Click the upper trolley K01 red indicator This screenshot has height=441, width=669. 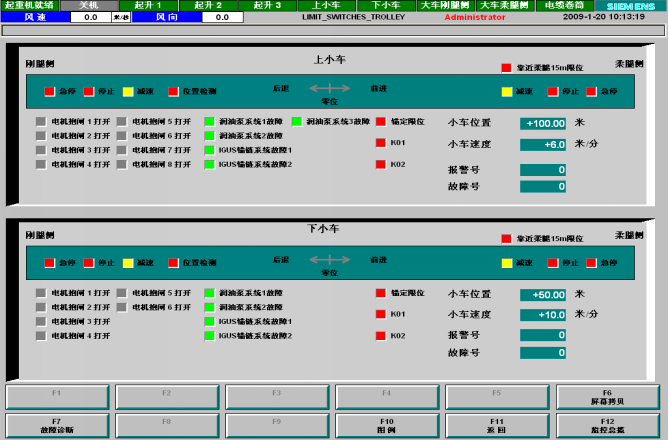380,143
